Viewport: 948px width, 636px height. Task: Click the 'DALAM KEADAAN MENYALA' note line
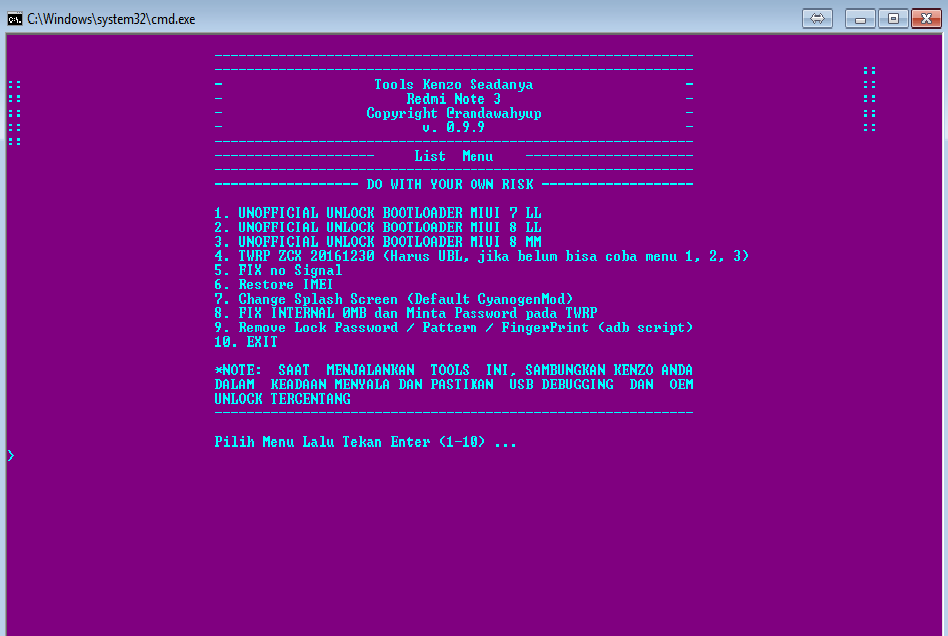pyautogui.click(x=453, y=385)
